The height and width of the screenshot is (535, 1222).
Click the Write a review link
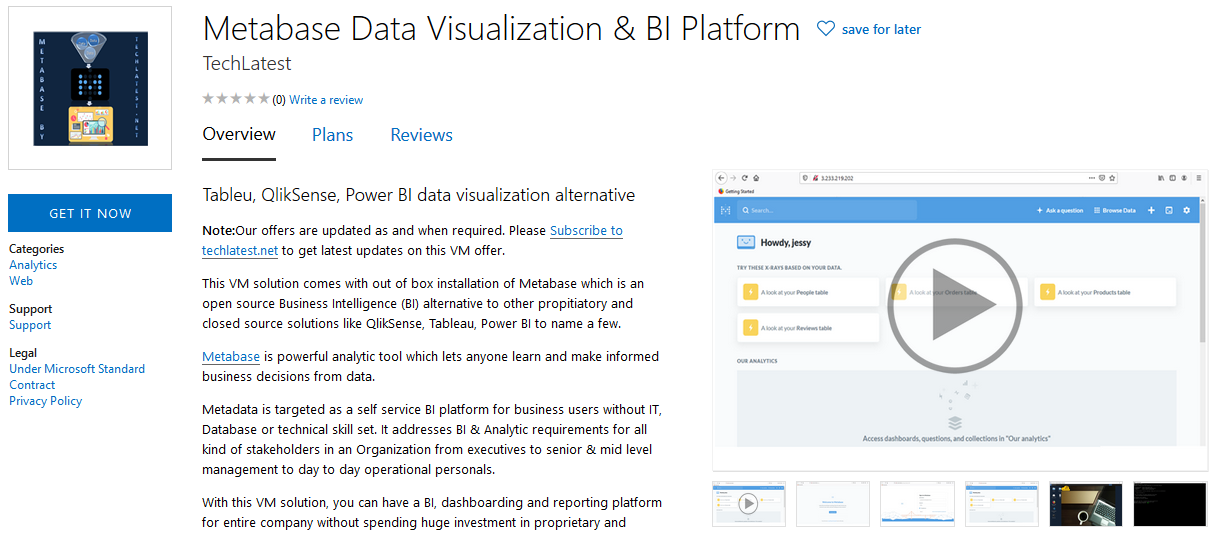[326, 100]
